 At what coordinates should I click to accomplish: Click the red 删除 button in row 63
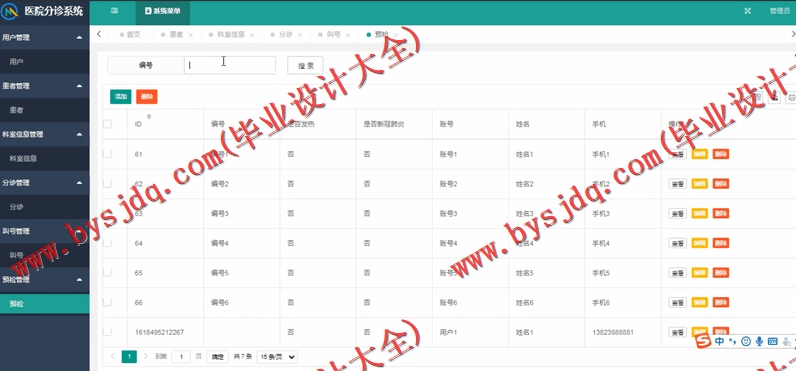(x=721, y=213)
